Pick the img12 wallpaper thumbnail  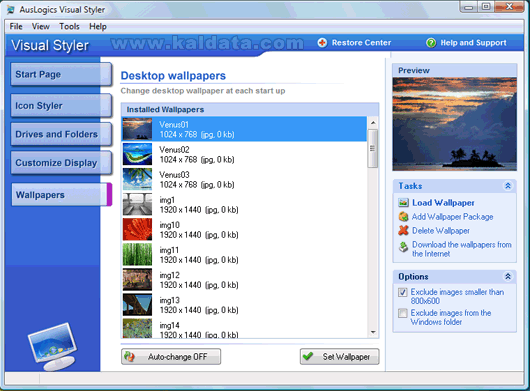click(x=137, y=279)
